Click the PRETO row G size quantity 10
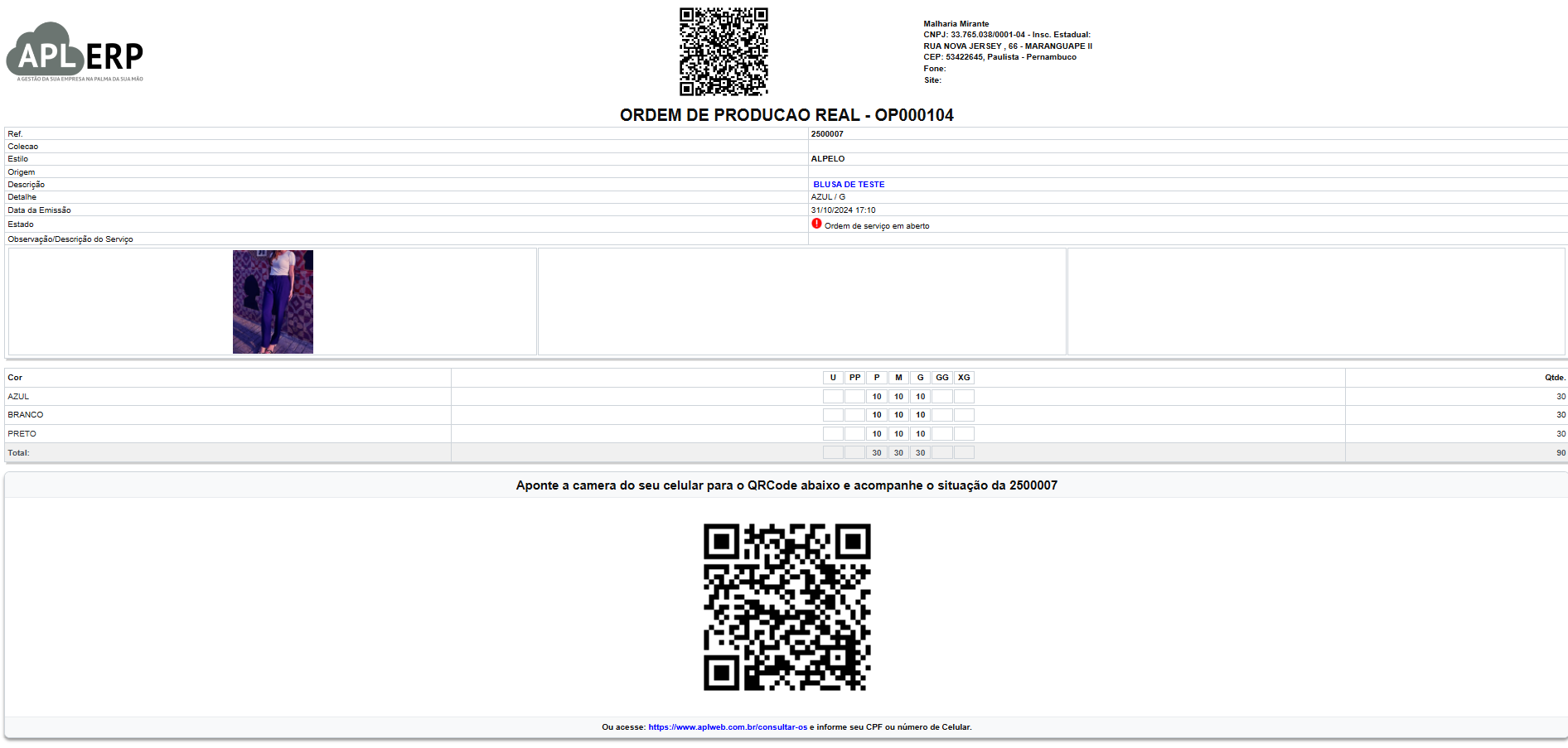This screenshot has width=1568, height=748. tap(920, 434)
